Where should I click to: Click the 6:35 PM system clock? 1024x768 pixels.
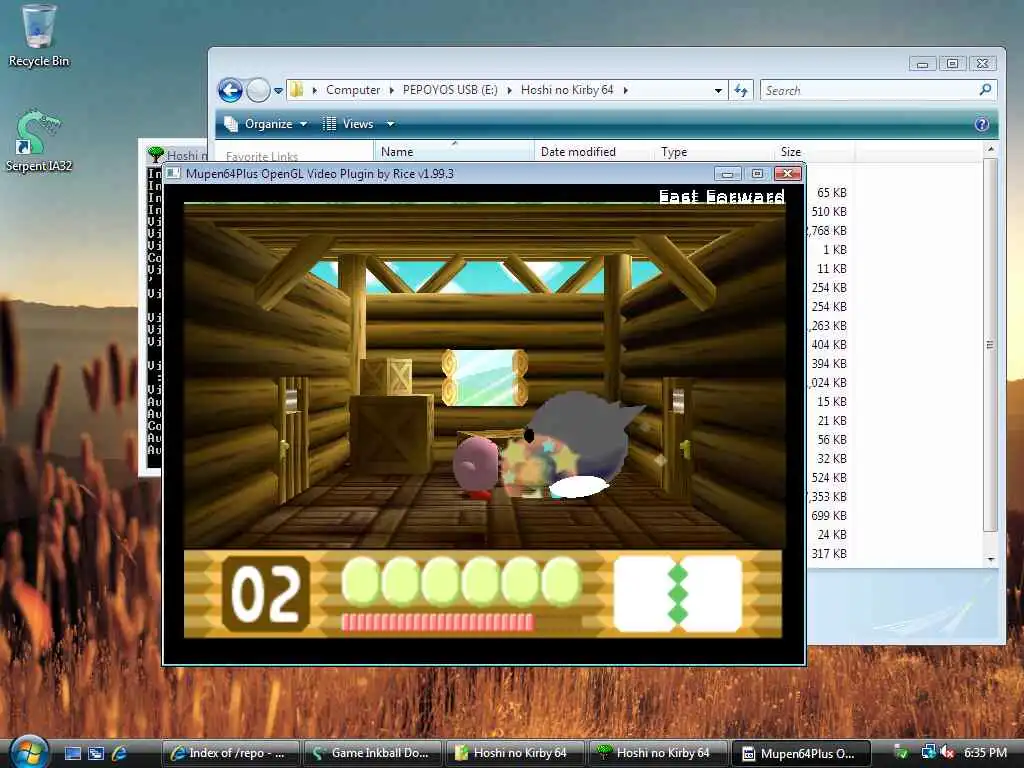986,753
